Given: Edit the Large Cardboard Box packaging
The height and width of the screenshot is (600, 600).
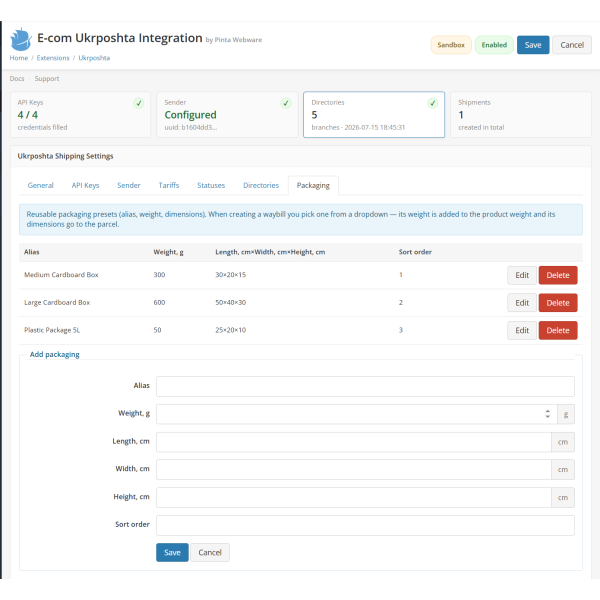Looking at the screenshot, I should pos(522,303).
